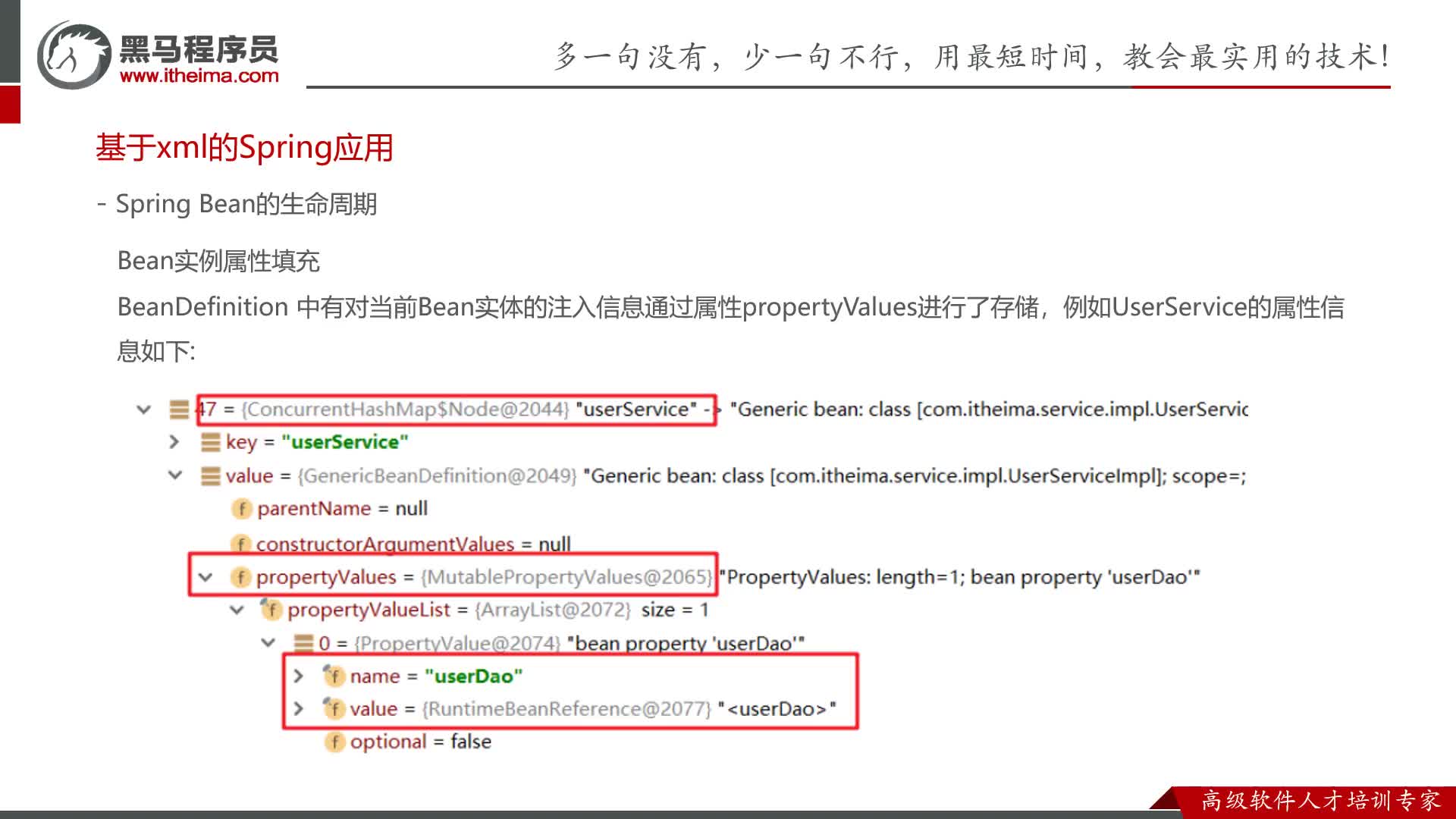Click the icon beside key userService
Image resolution: width=1456 pixels, height=819 pixels.
[210, 442]
